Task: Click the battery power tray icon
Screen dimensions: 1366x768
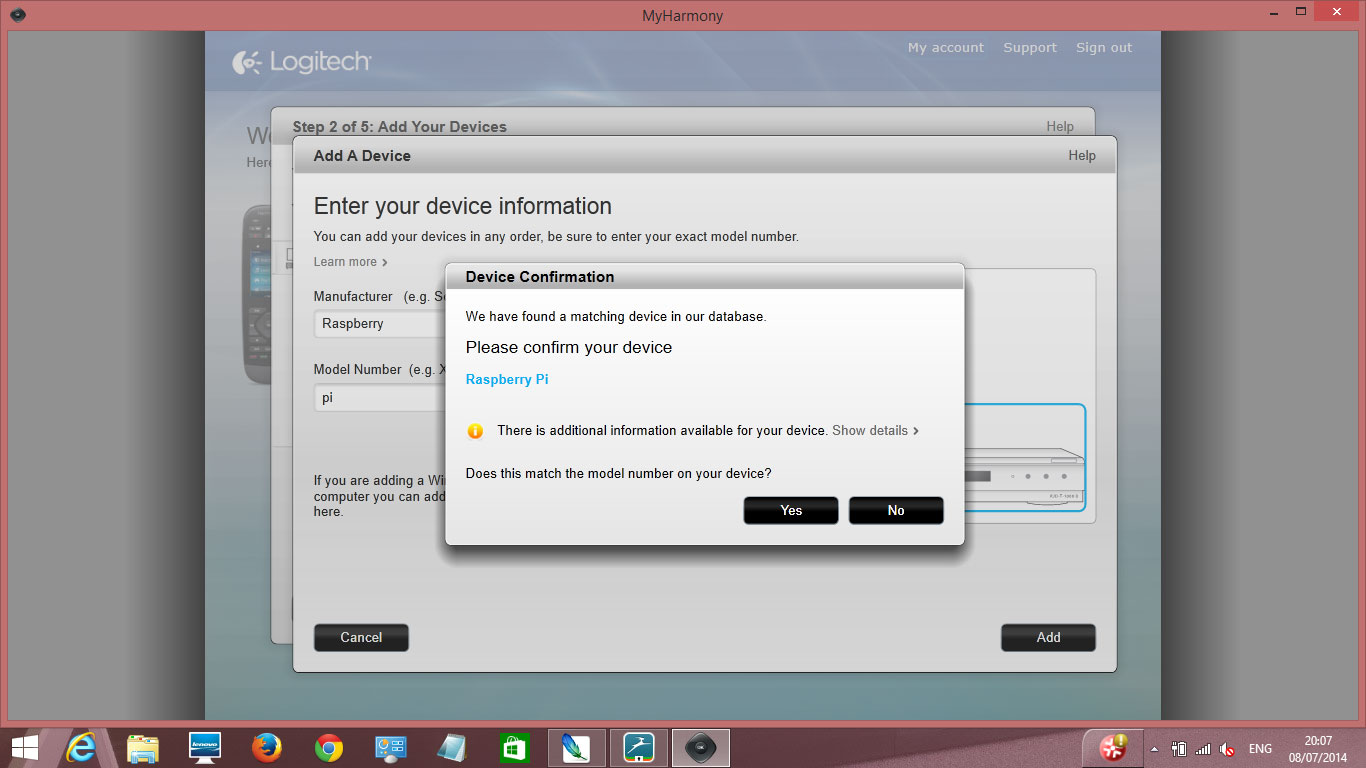Action: [x=1179, y=748]
